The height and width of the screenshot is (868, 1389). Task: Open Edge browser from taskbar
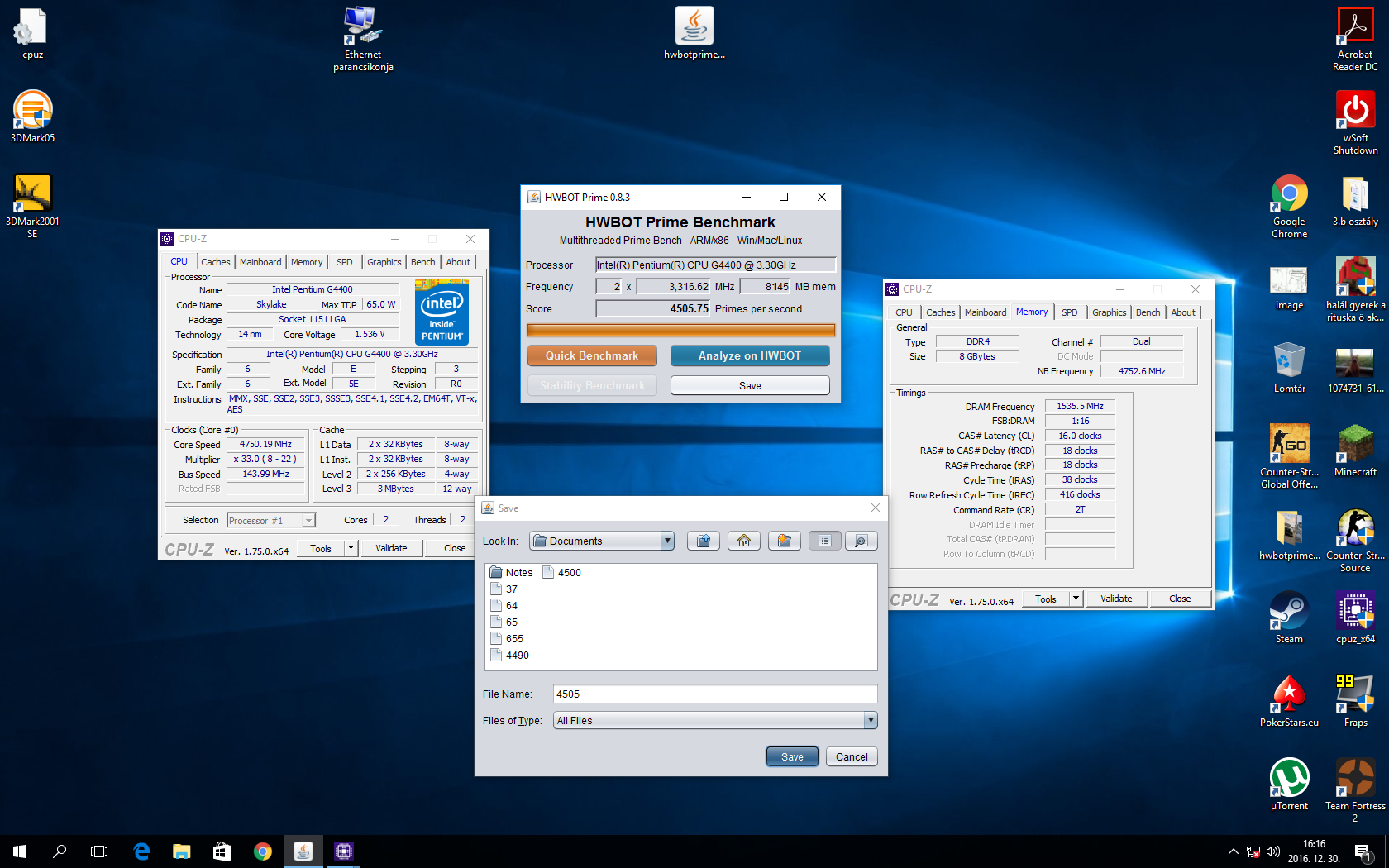[x=141, y=851]
